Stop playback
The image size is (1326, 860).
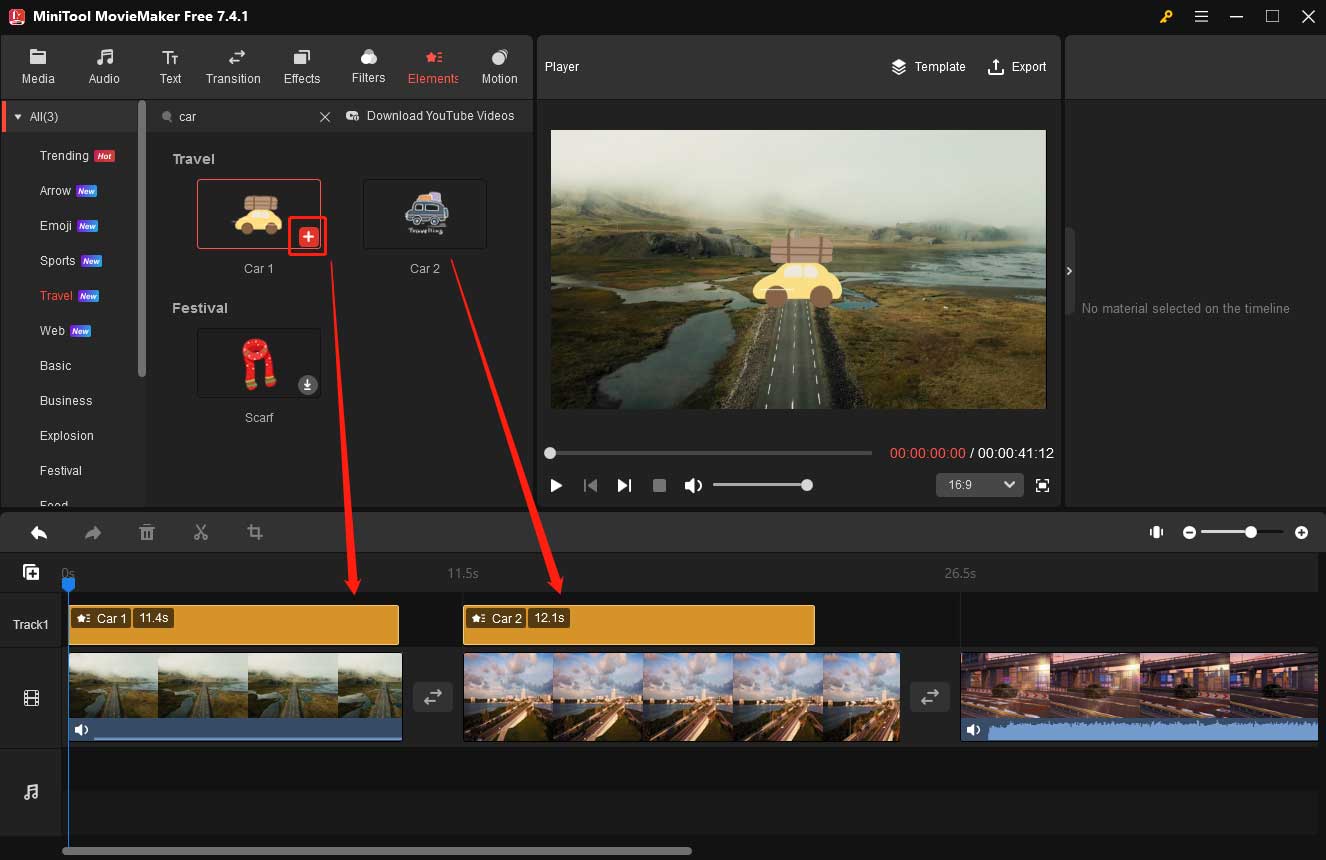coord(659,485)
